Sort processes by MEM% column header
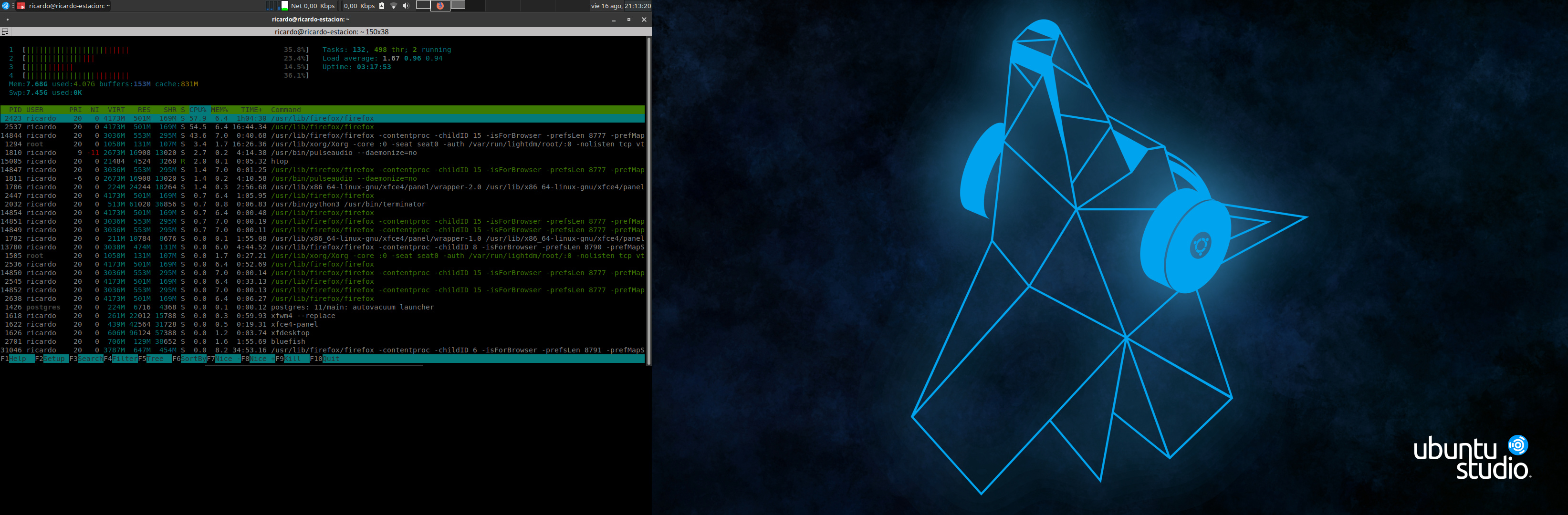The image size is (1568, 515). pos(219,110)
